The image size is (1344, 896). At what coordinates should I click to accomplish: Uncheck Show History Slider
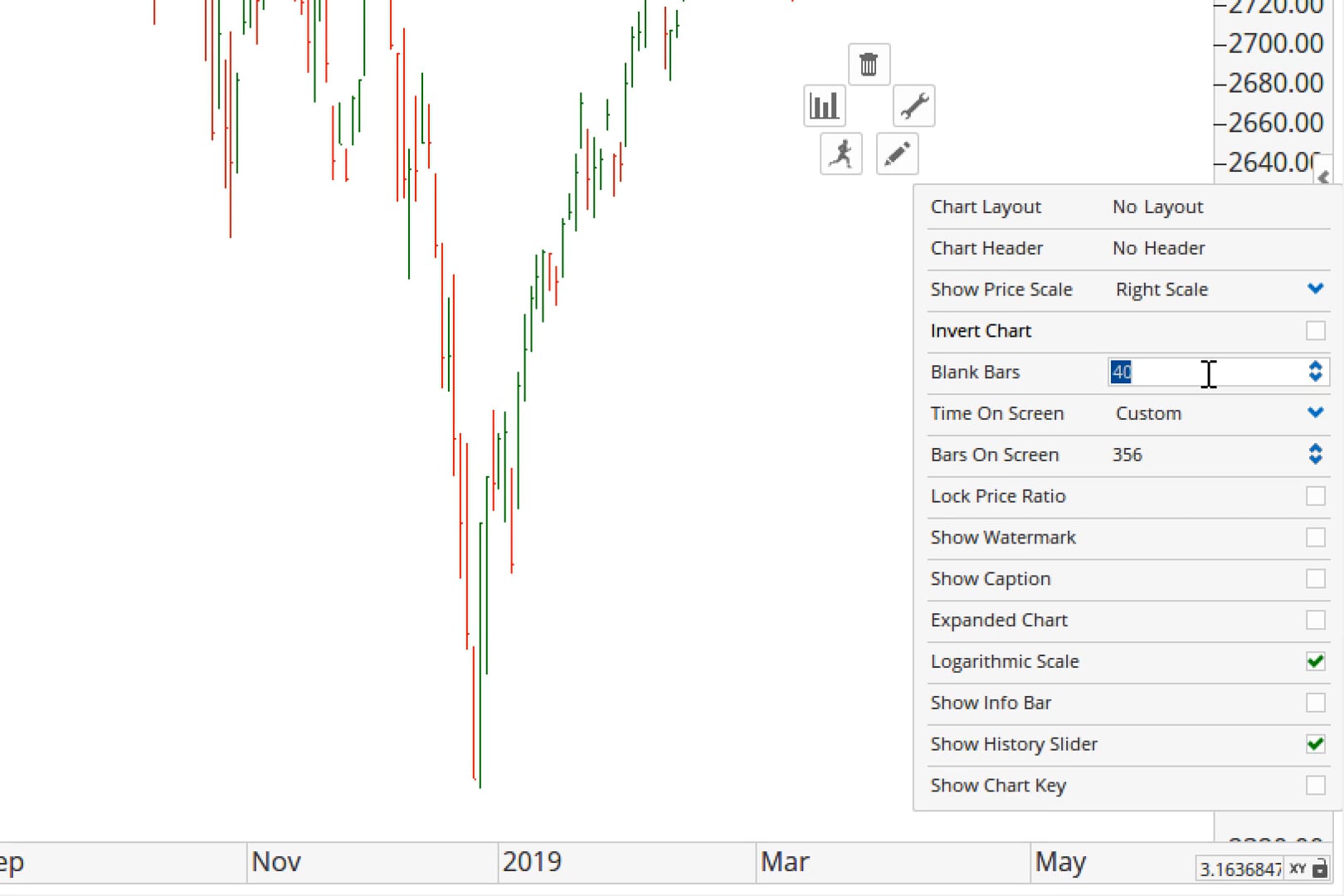[1315, 744]
